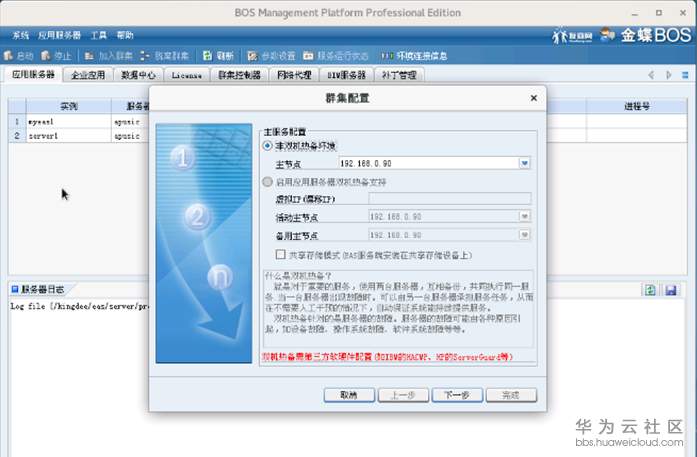Open the 系统 menu
697x457 pixels.
pyautogui.click(x=20, y=35)
